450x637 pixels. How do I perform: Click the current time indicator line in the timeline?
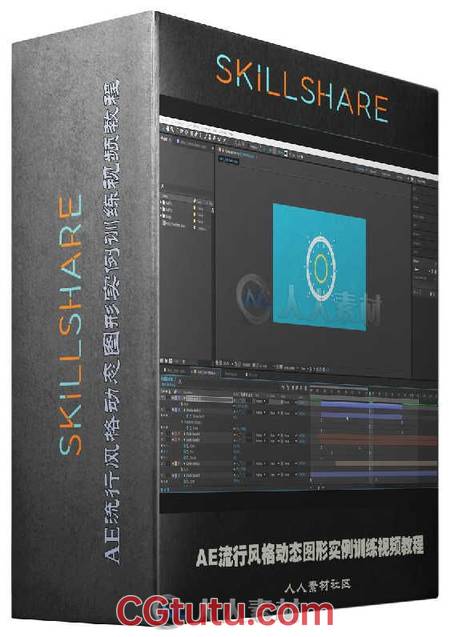tap(371, 435)
